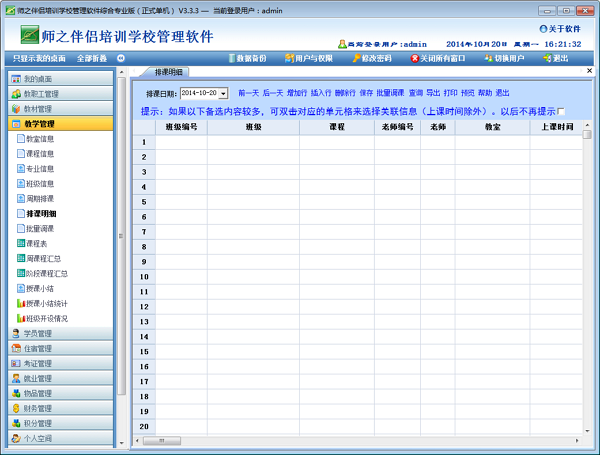Click the 导出 export link
The height and width of the screenshot is (455, 600).
point(433,93)
